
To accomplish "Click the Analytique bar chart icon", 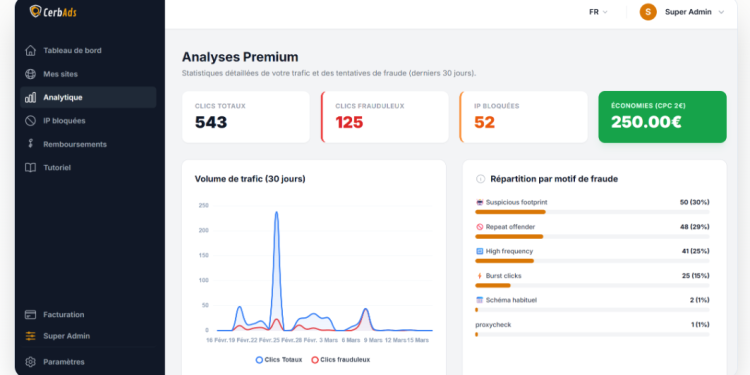I will click(30, 98).
